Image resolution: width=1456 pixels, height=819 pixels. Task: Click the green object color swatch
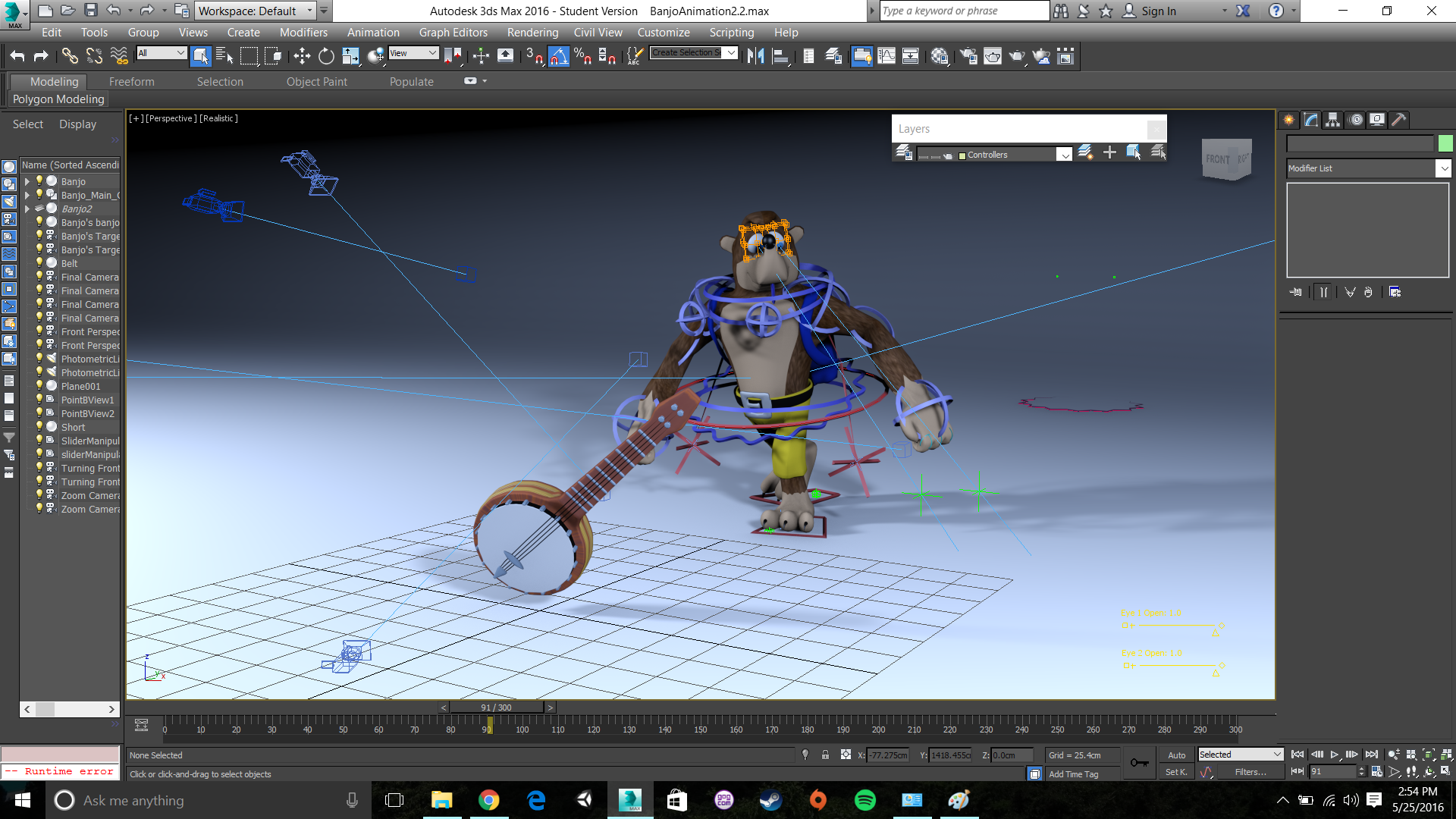(x=1445, y=143)
